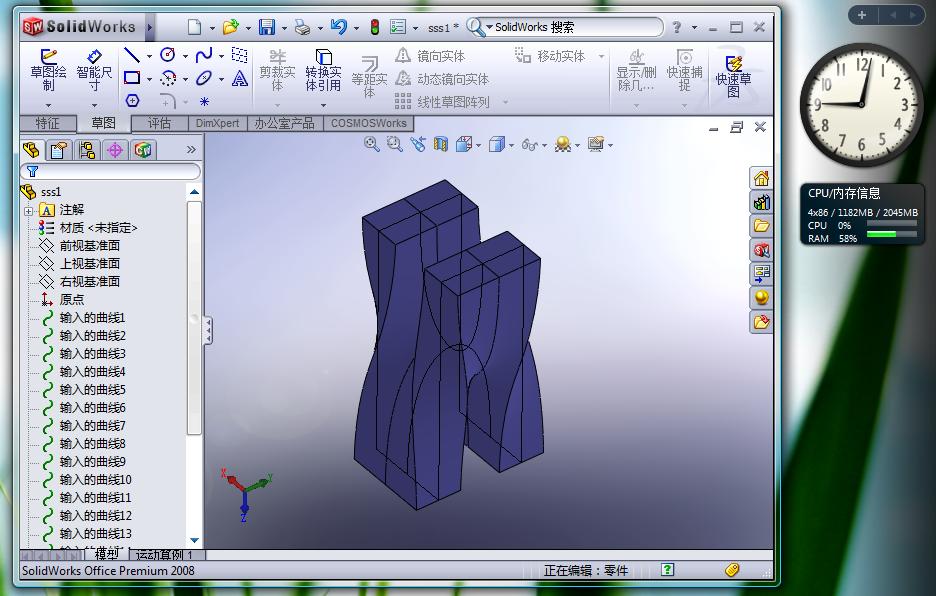Activate Smart Dimension (智能尺寸) tool

[94, 70]
